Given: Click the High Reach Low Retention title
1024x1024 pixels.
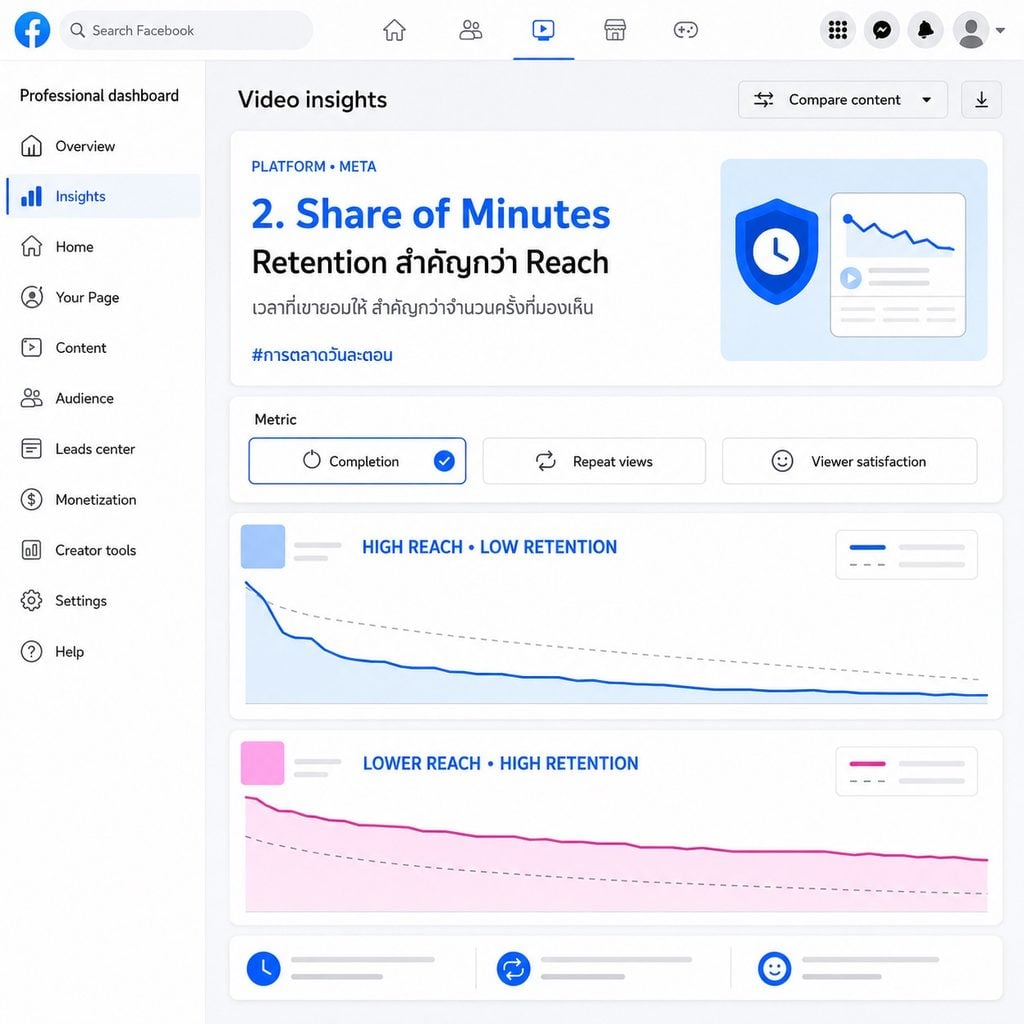Looking at the screenshot, I should coord(489,547).
